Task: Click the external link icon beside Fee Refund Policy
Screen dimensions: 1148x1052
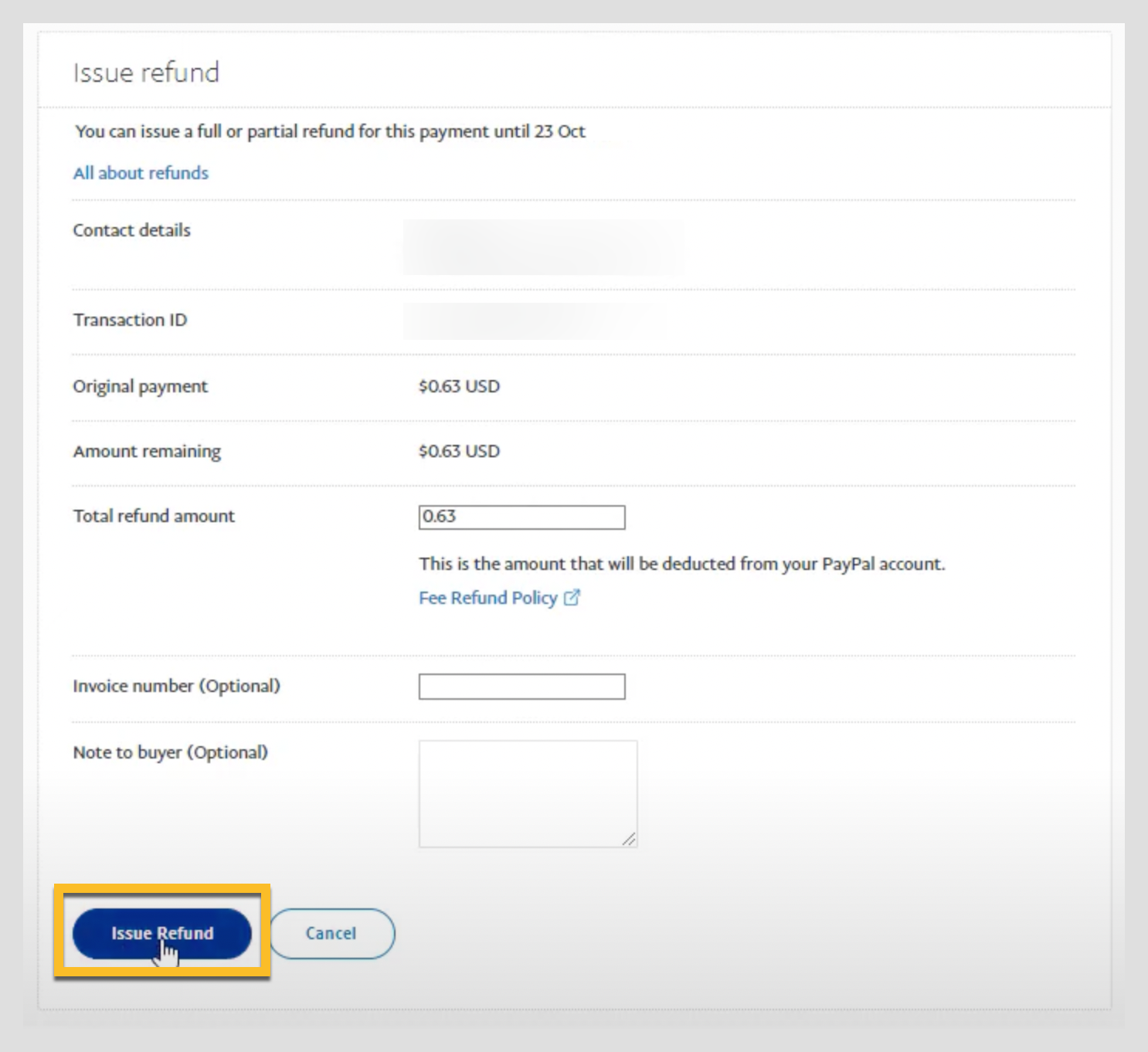Action: click(572, 597)
